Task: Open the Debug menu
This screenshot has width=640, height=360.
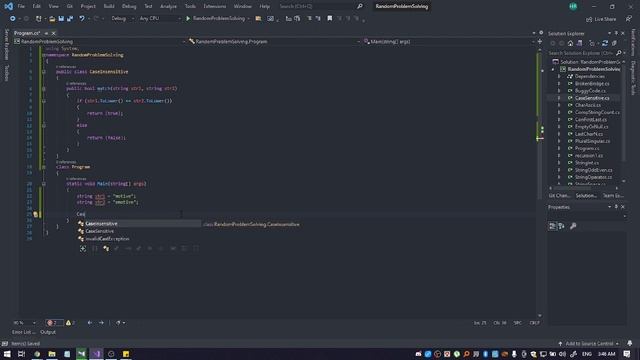Action: click(129, 7)
